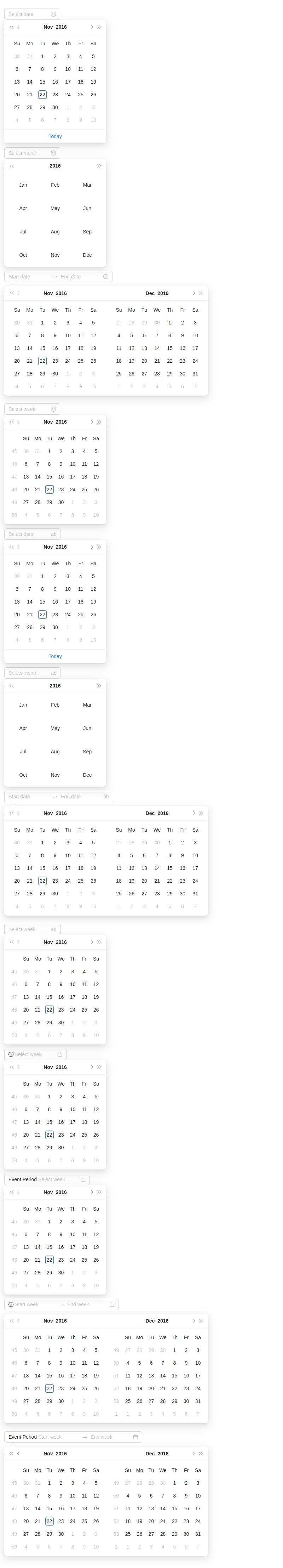Select December 25 in ab-suffix Start date range panel

pyautogui.click(x=119, y=894)
